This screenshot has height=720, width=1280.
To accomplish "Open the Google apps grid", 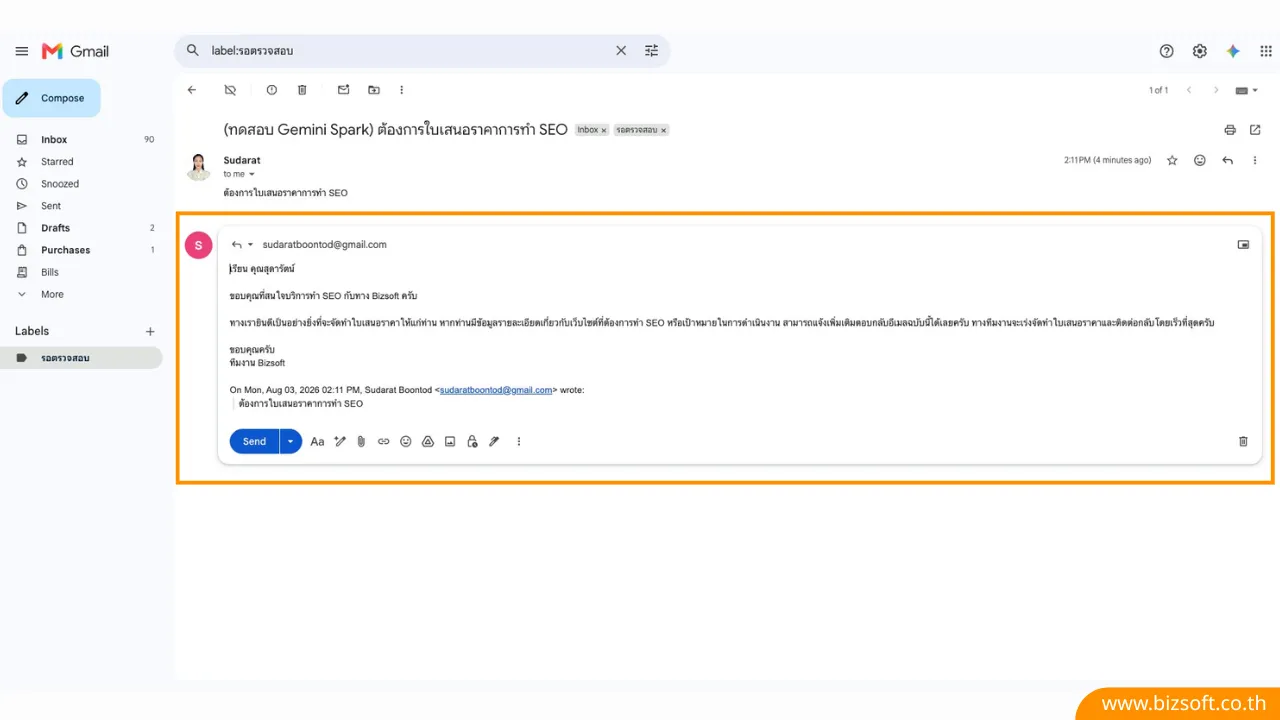I will (x=1266, y=51).
